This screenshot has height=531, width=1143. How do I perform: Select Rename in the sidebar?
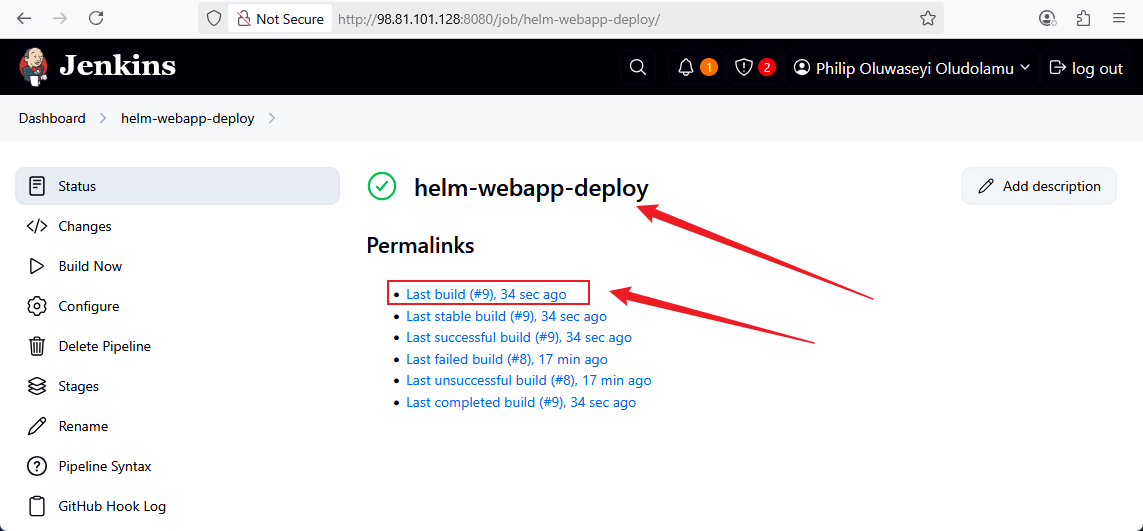pyautogui.click(x=177, y=426)
